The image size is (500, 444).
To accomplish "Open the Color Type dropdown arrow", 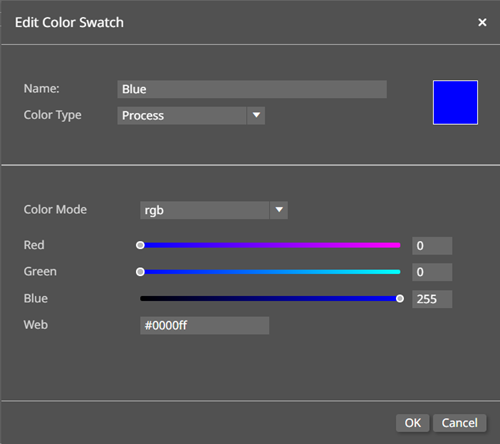I will click(x=256, y=115).
